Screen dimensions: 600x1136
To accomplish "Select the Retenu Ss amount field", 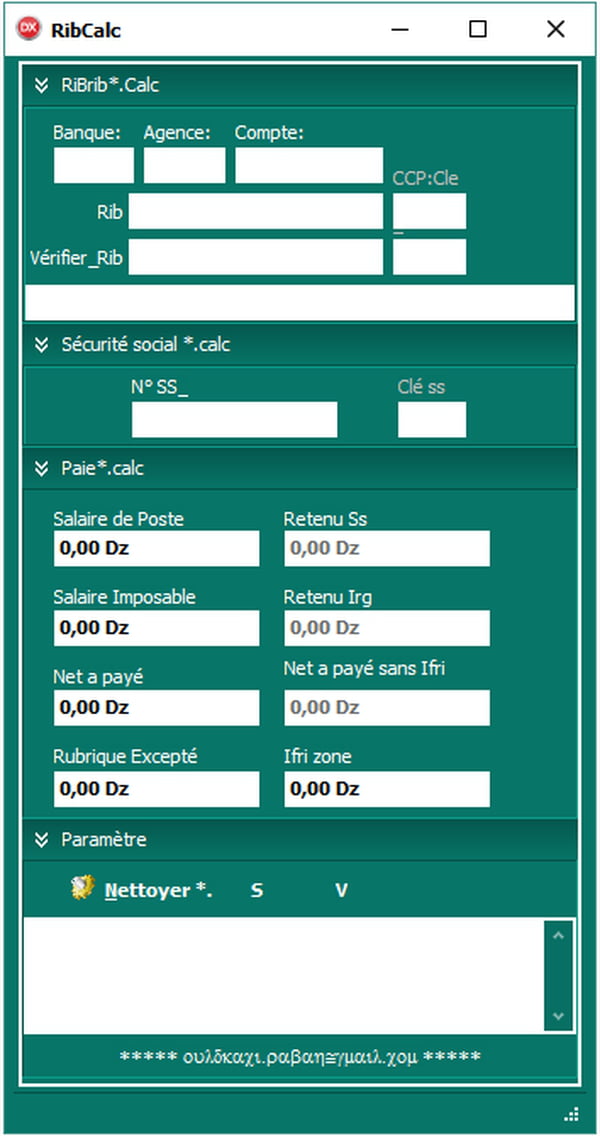I will 387,548.
